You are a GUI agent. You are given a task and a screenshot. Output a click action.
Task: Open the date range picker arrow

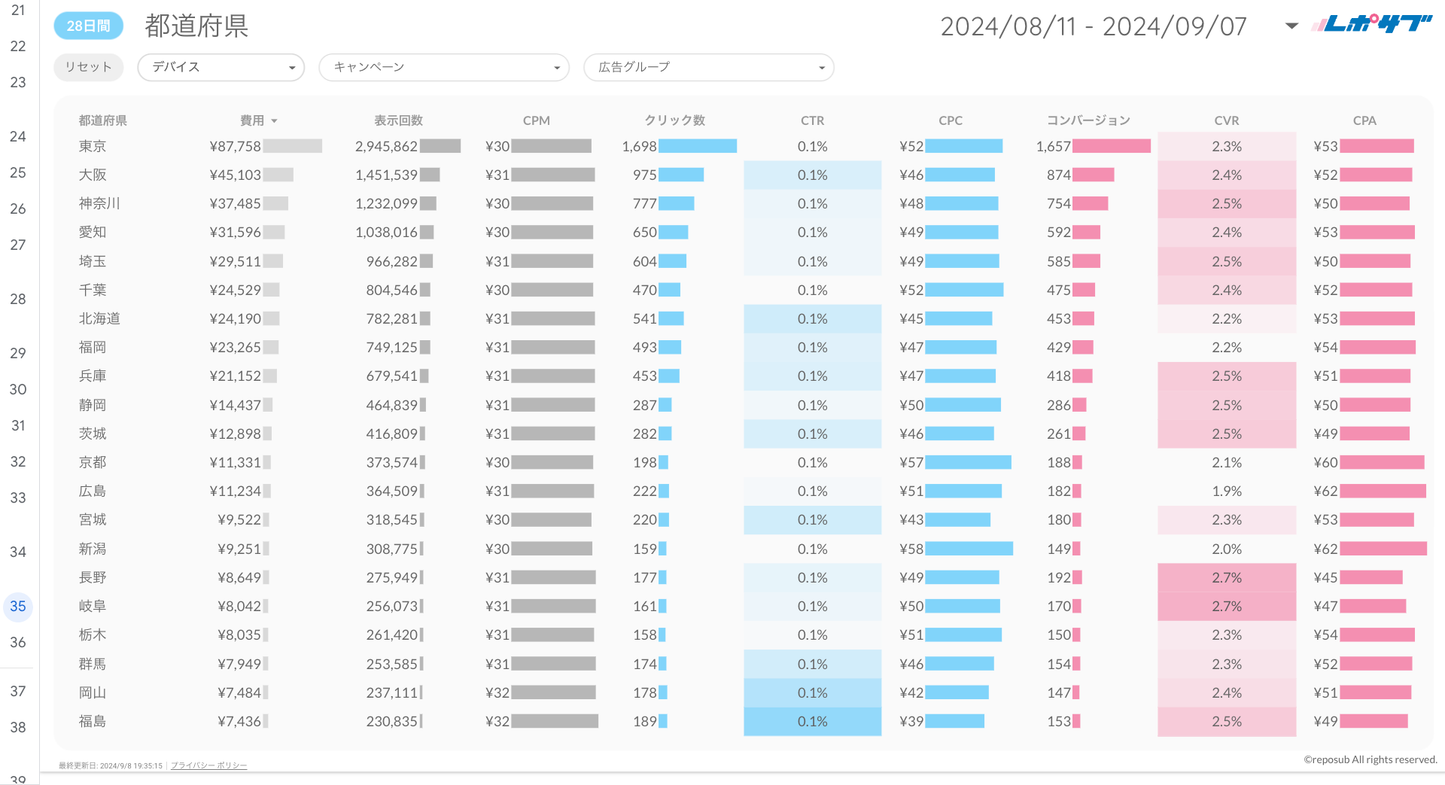pos(1291,26)
